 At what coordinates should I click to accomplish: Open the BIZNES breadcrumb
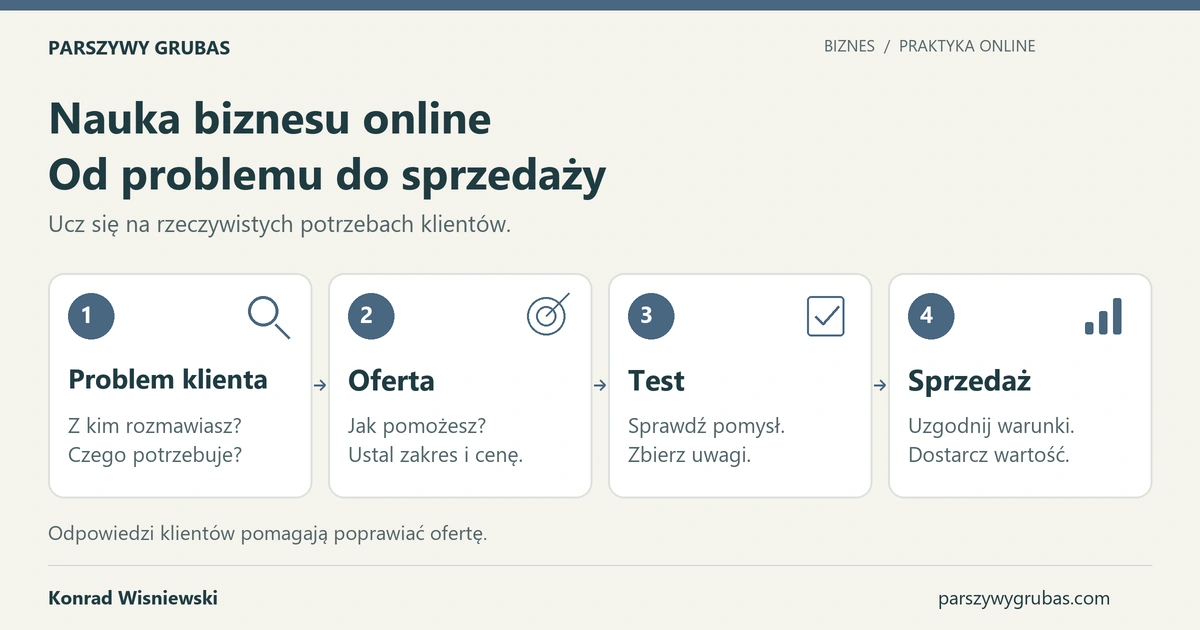pos(849,46)
